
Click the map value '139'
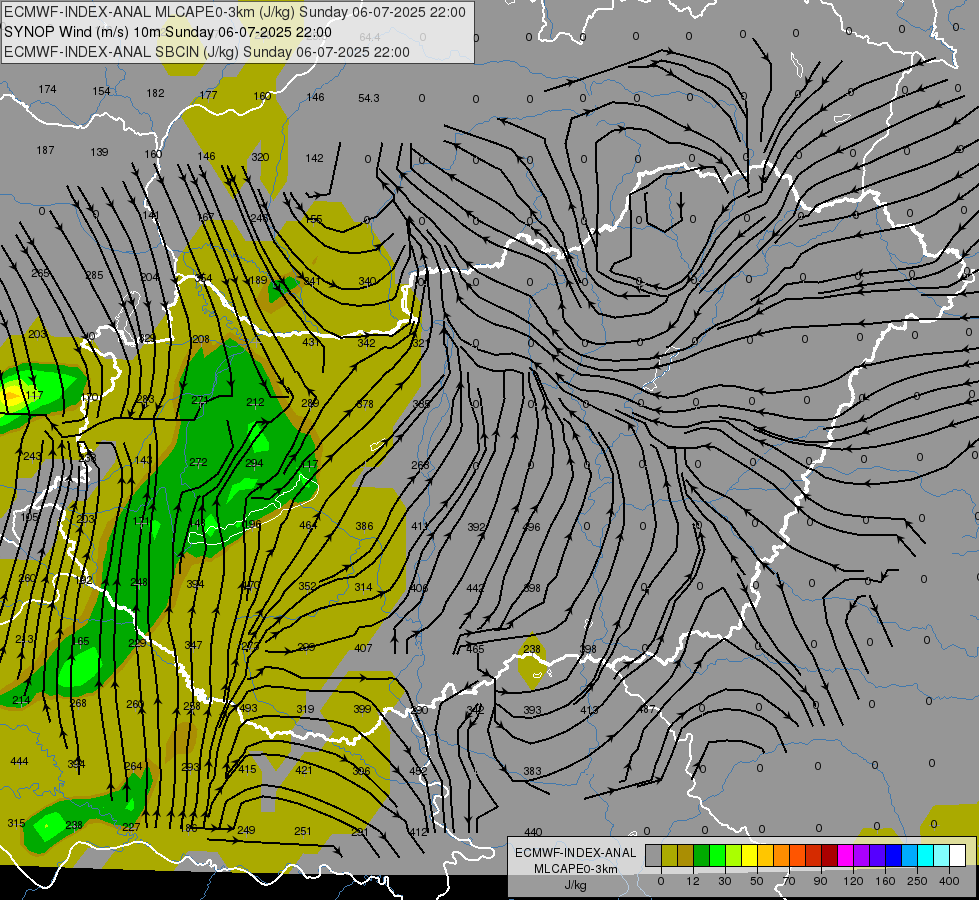pyautogui.click(x=99, y=152)
